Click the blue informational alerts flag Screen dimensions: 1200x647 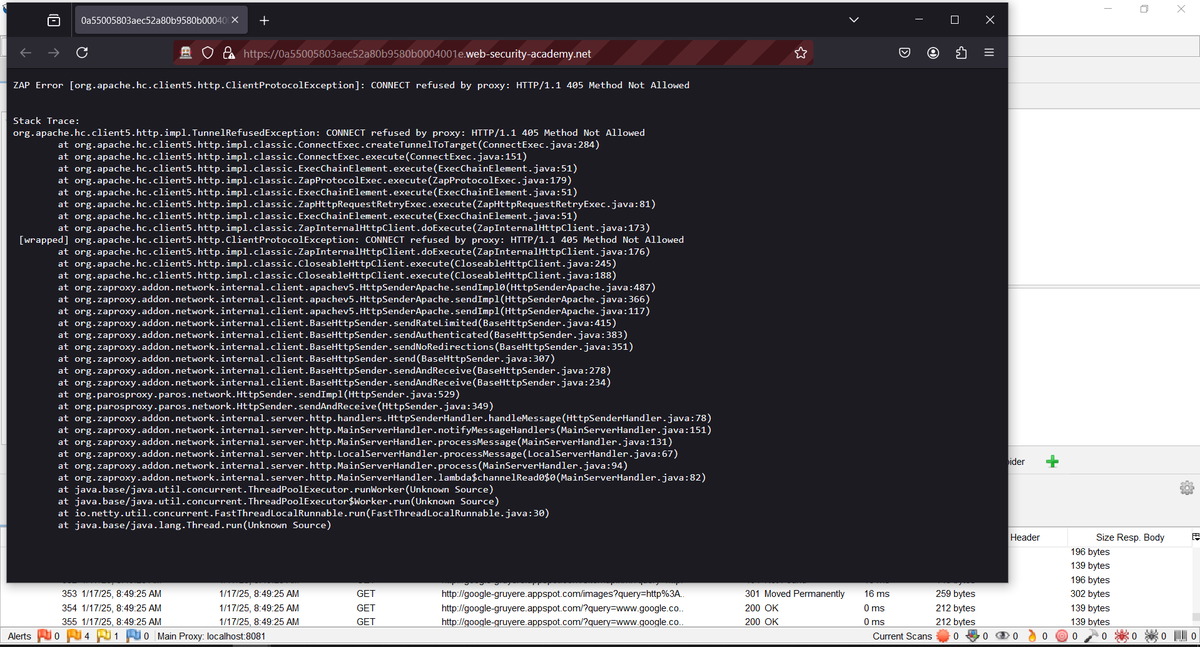coord(133,636)
